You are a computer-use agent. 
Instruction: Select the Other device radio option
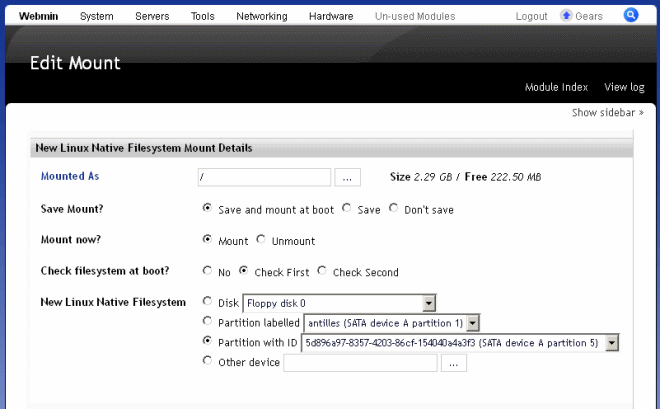click(x=208, y=362)
